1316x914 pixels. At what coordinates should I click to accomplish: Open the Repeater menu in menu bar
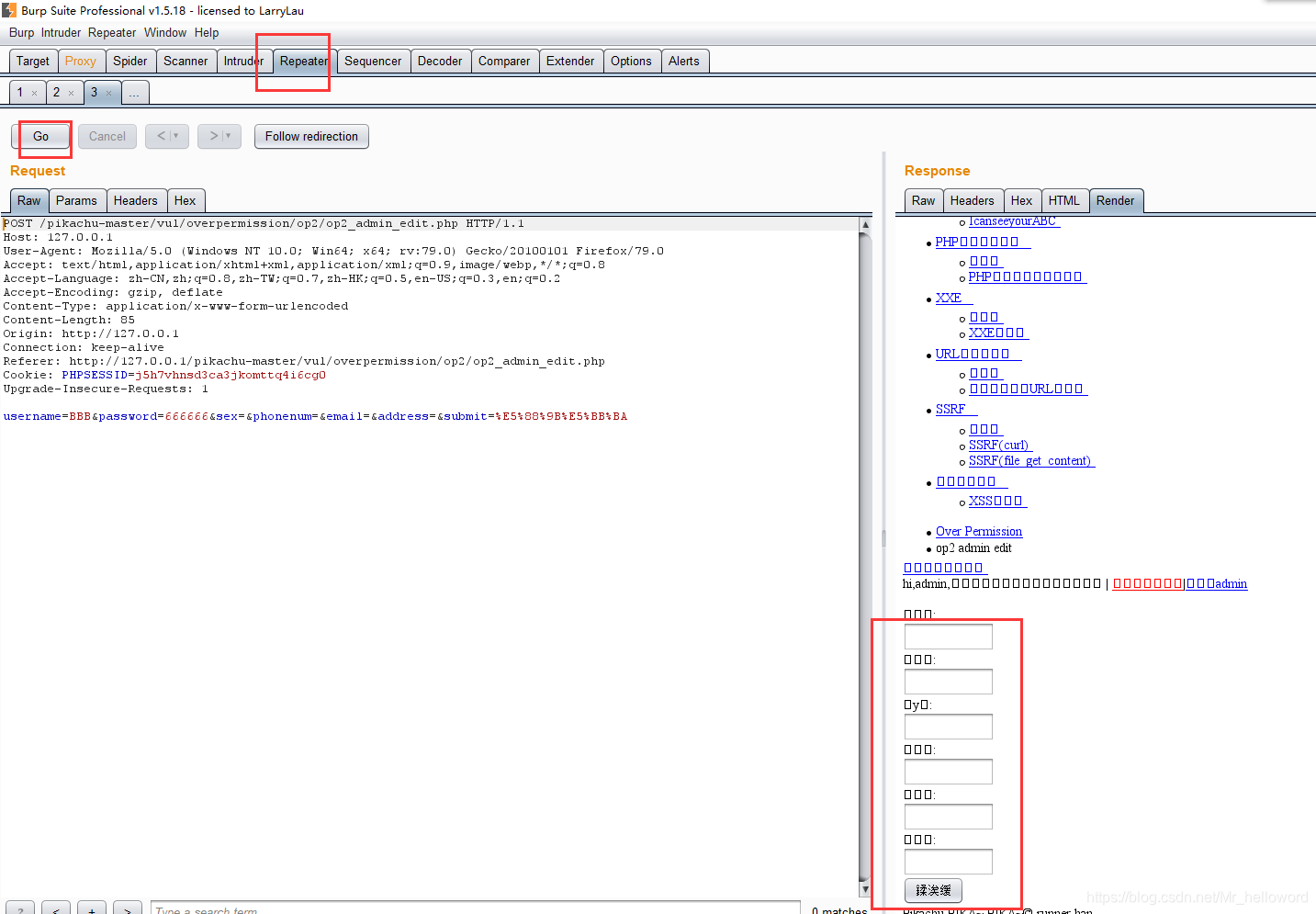click(112, 32)
